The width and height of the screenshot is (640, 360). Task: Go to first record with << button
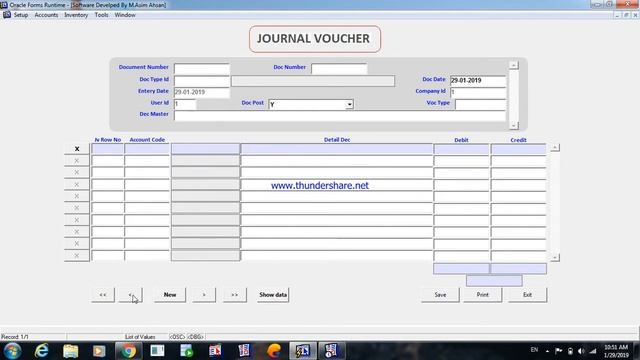coord(103,295)
